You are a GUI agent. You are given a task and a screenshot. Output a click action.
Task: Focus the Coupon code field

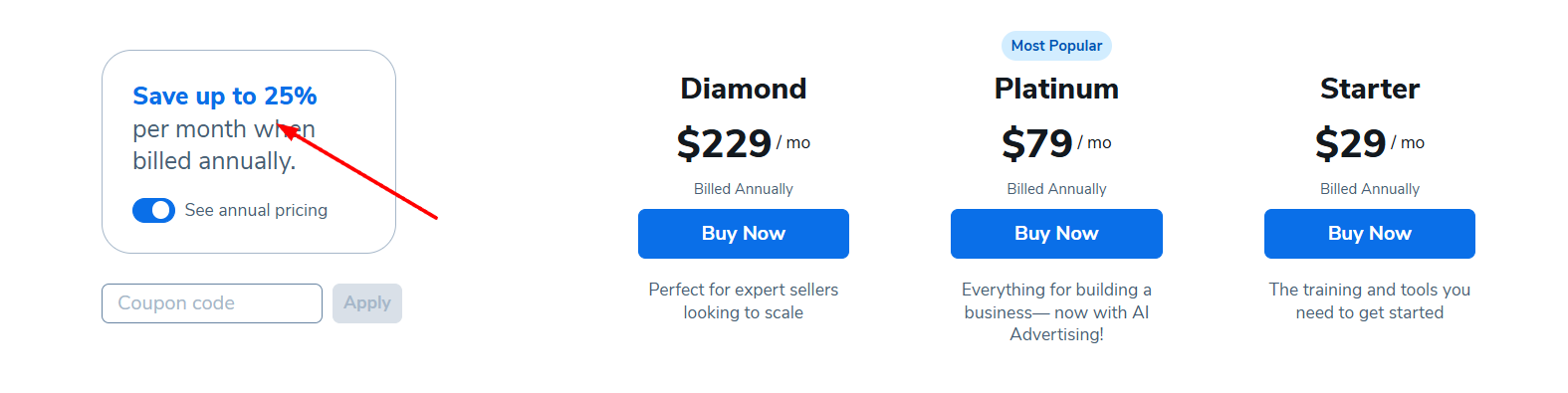click(212, 303)
